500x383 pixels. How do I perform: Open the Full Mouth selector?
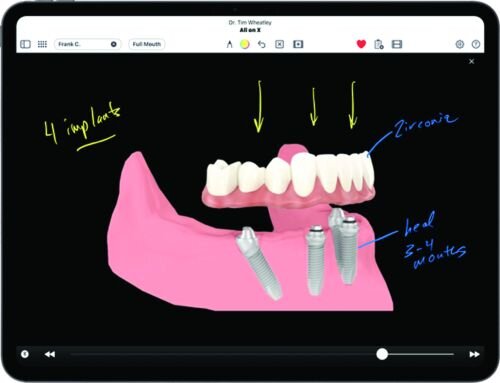click(x=147, y=44)
